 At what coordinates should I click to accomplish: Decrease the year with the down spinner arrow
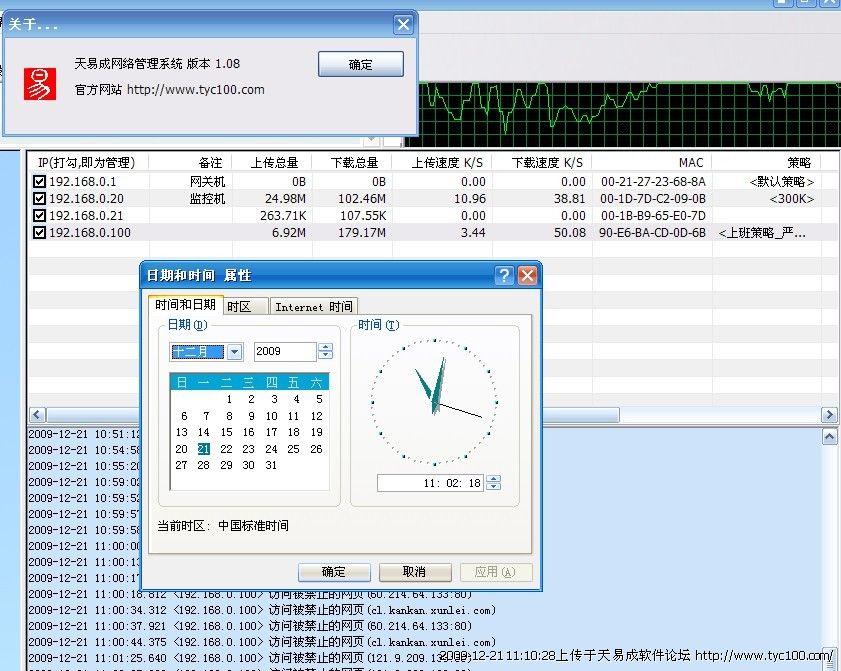(x=325, y=356)
